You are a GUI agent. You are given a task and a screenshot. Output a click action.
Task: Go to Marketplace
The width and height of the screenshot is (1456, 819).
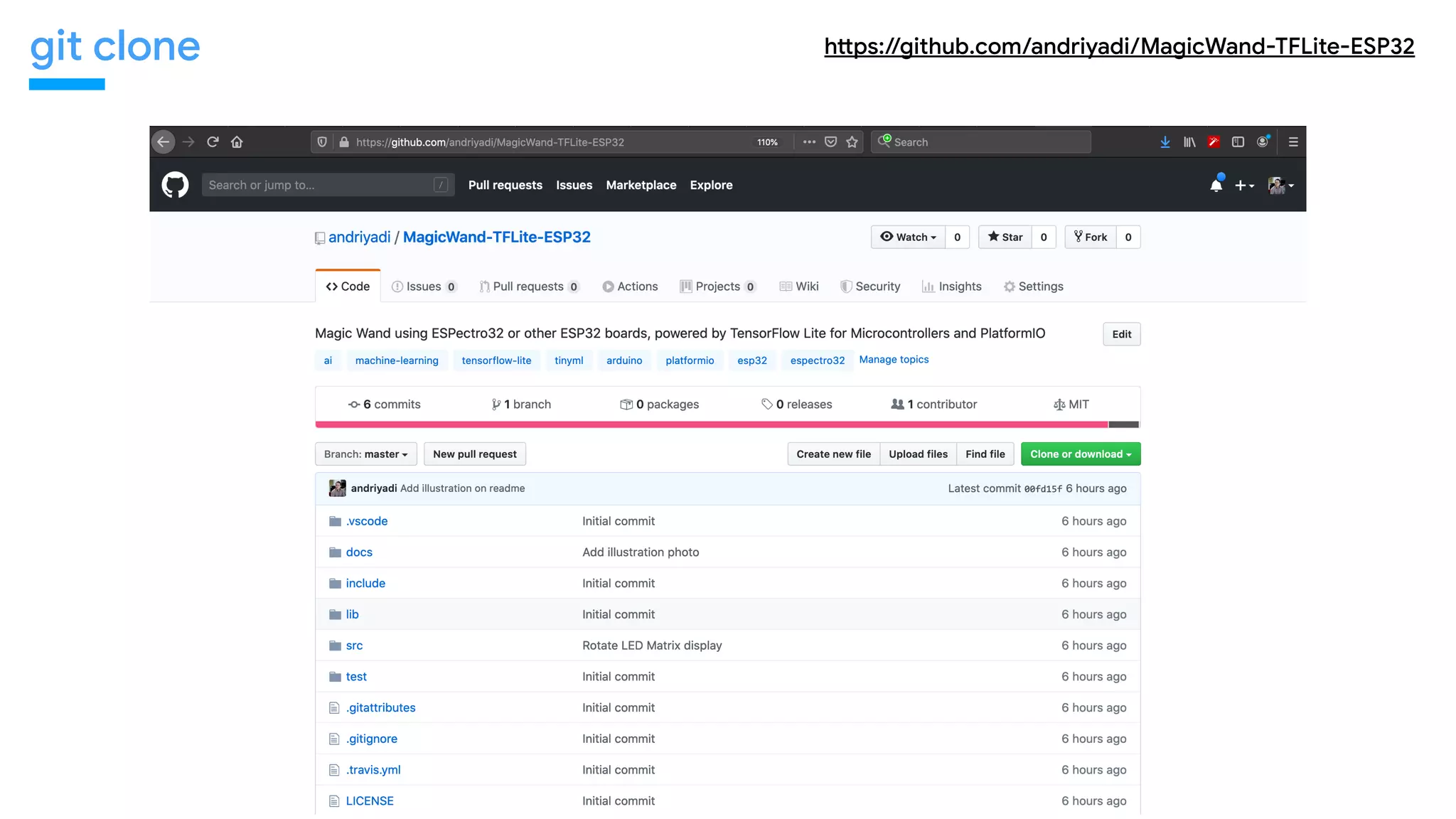click(x=641, y=185)
